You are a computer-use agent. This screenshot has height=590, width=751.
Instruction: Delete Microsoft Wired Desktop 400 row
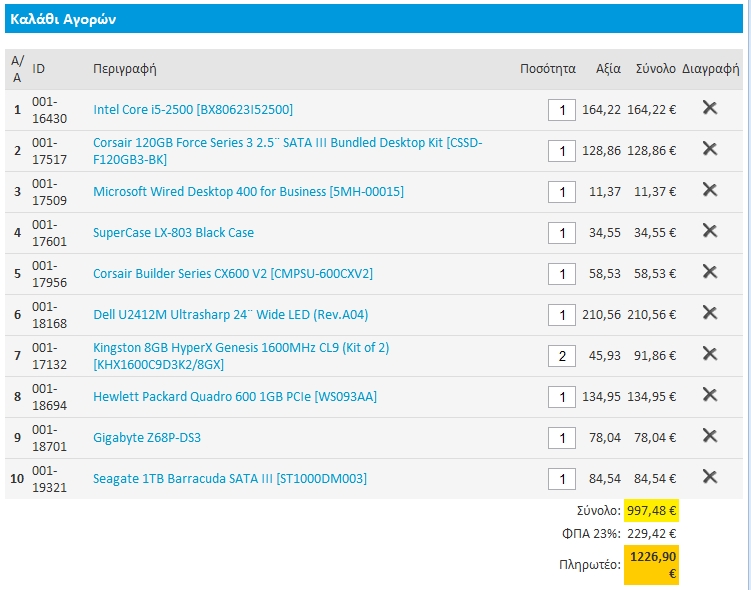tap(710, 190)
